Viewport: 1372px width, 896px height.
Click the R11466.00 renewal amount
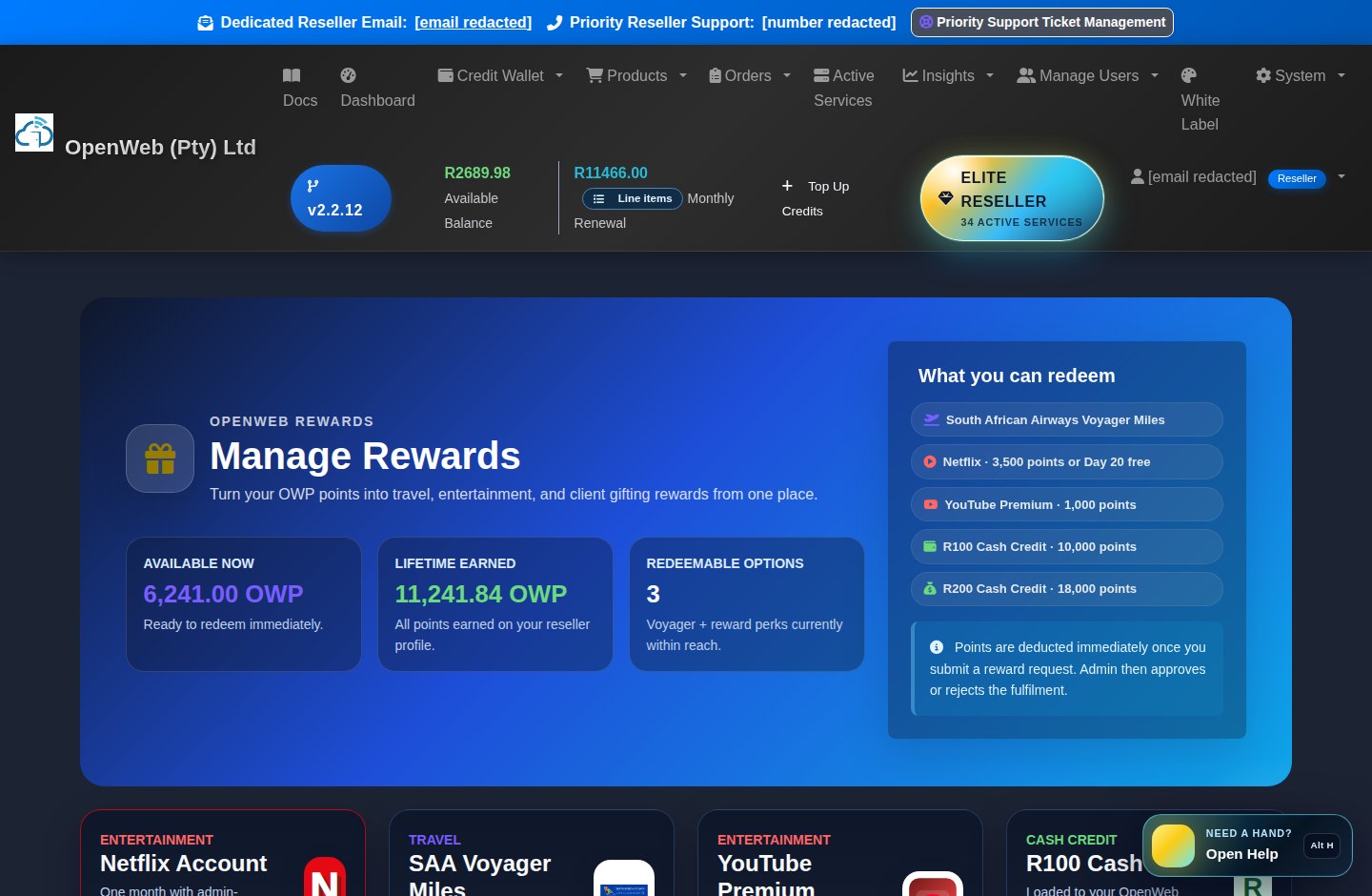(x=611, y=173)
